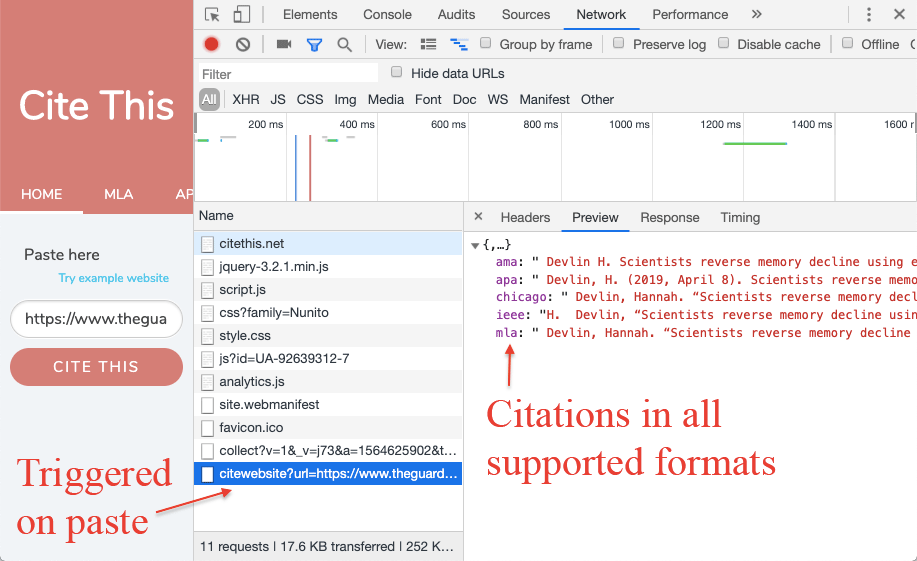Open the Timing tab
This screenshot has width=917, height=561.
pos(740,218)
